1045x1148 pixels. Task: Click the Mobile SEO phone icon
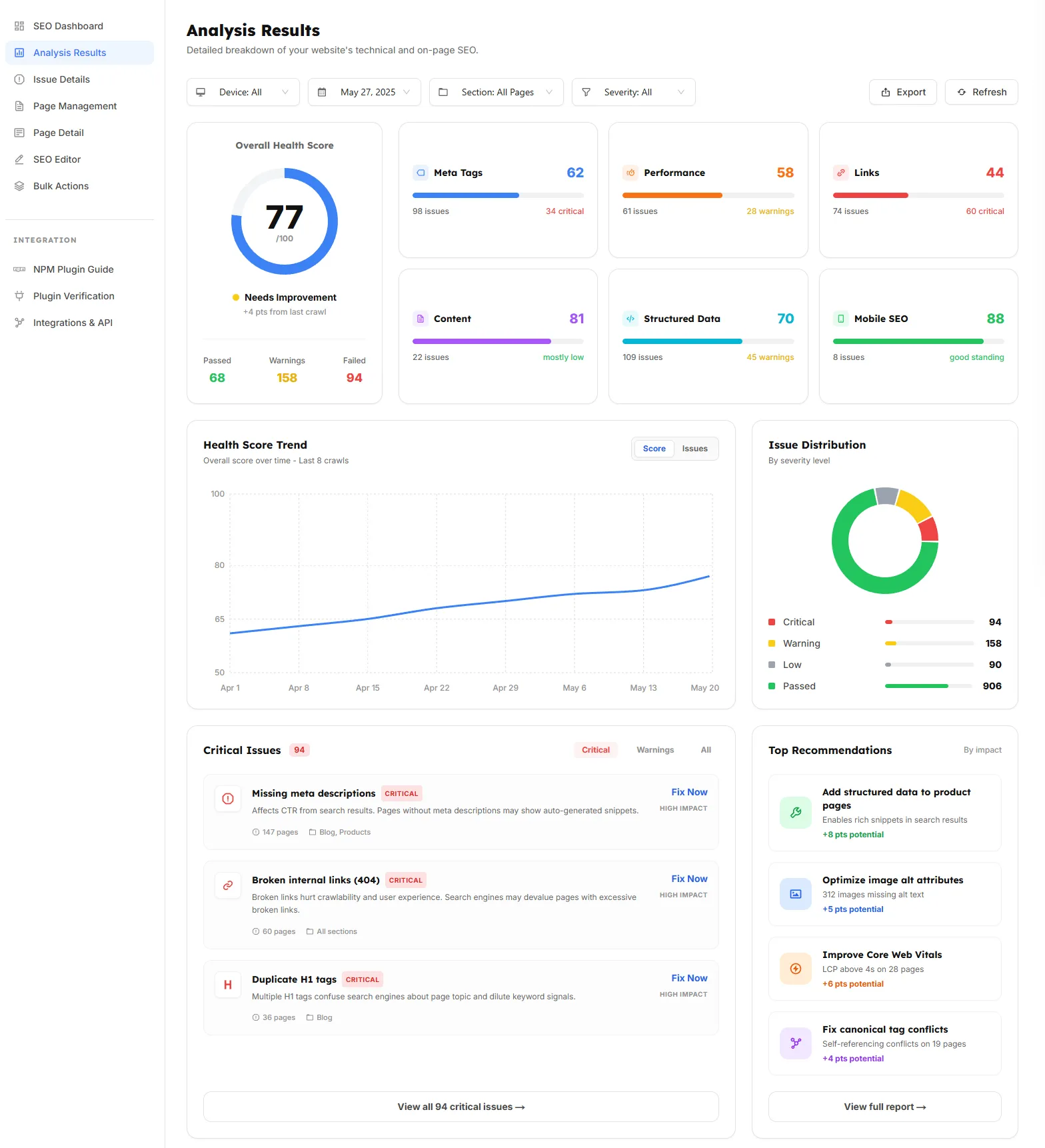841,319
